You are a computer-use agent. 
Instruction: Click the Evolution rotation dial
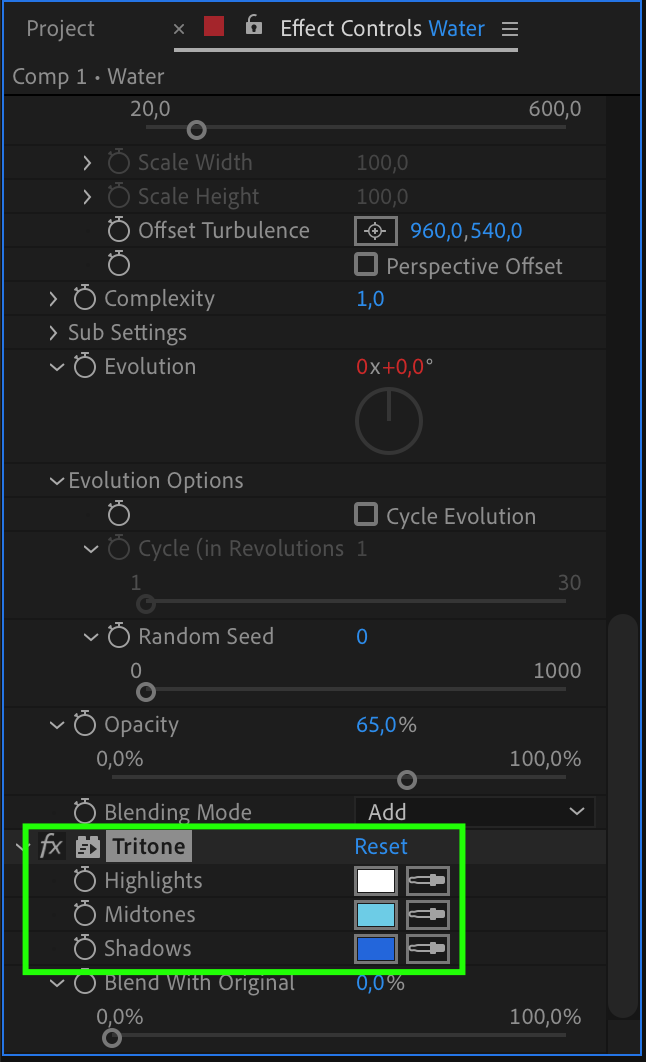[x=389, y=419]
